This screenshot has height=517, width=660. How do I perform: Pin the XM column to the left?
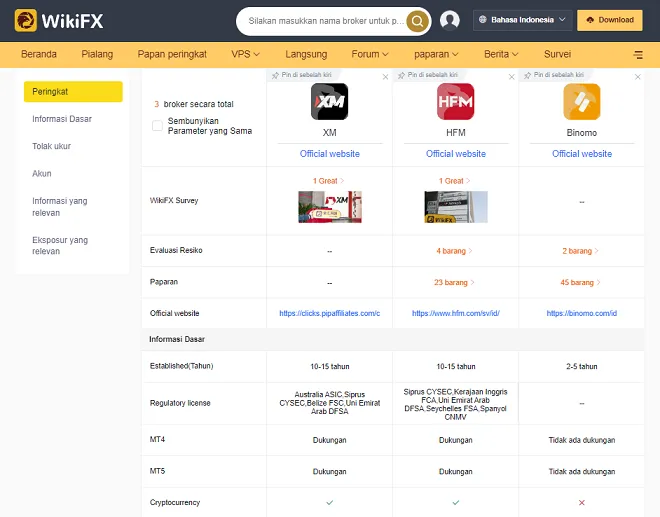click(301, 75)
